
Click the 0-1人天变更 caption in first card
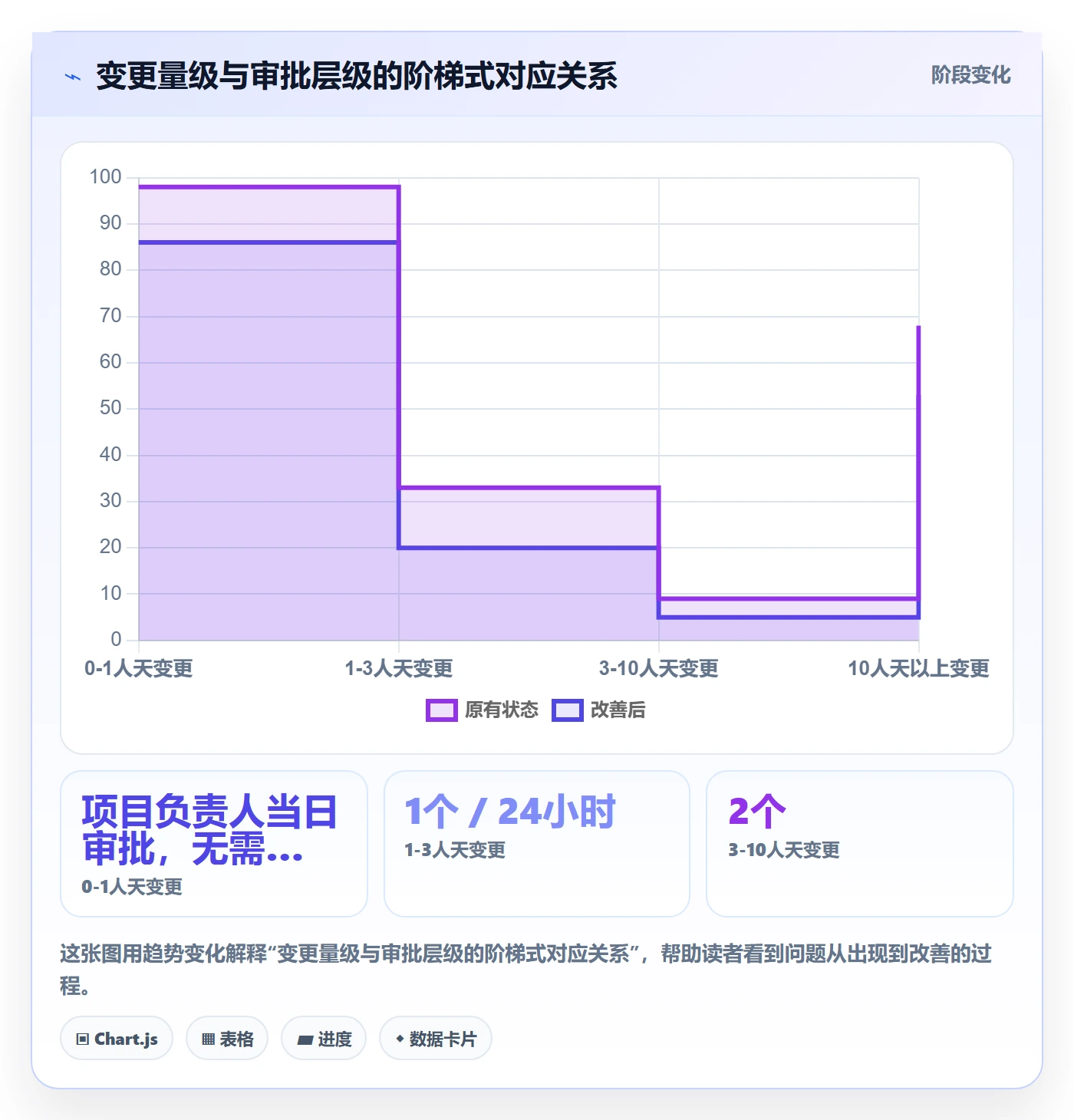[x=132, y=887]
